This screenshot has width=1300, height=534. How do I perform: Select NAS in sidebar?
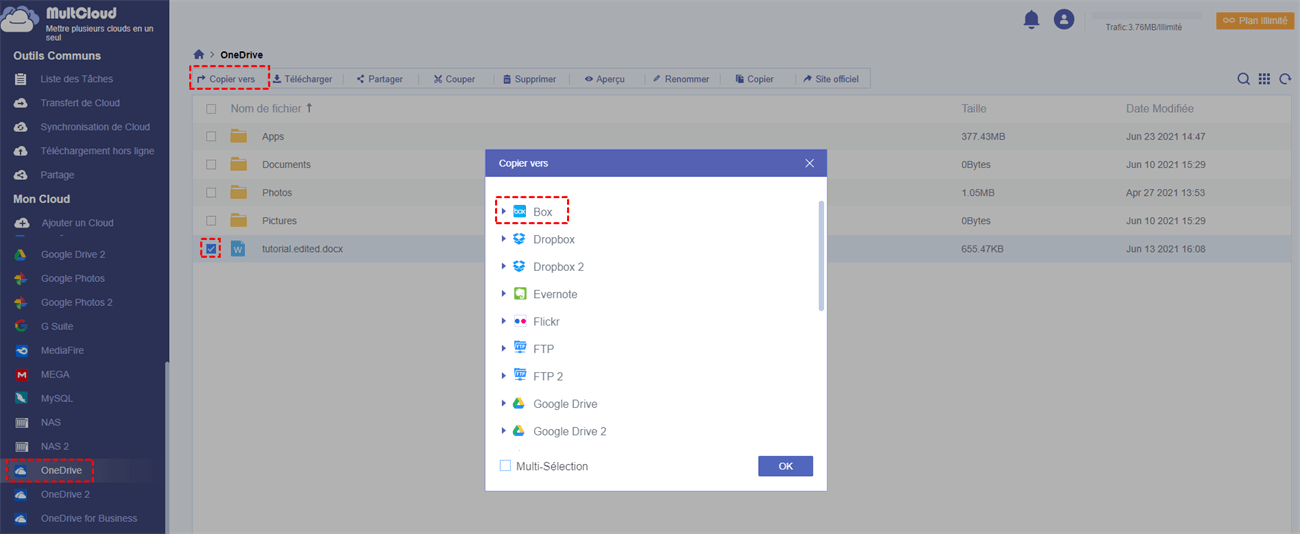51,423
